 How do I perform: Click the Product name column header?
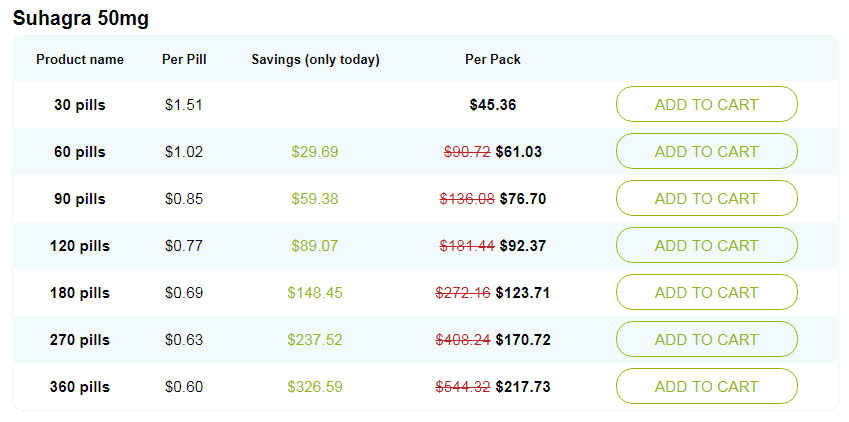click(80, 60)
